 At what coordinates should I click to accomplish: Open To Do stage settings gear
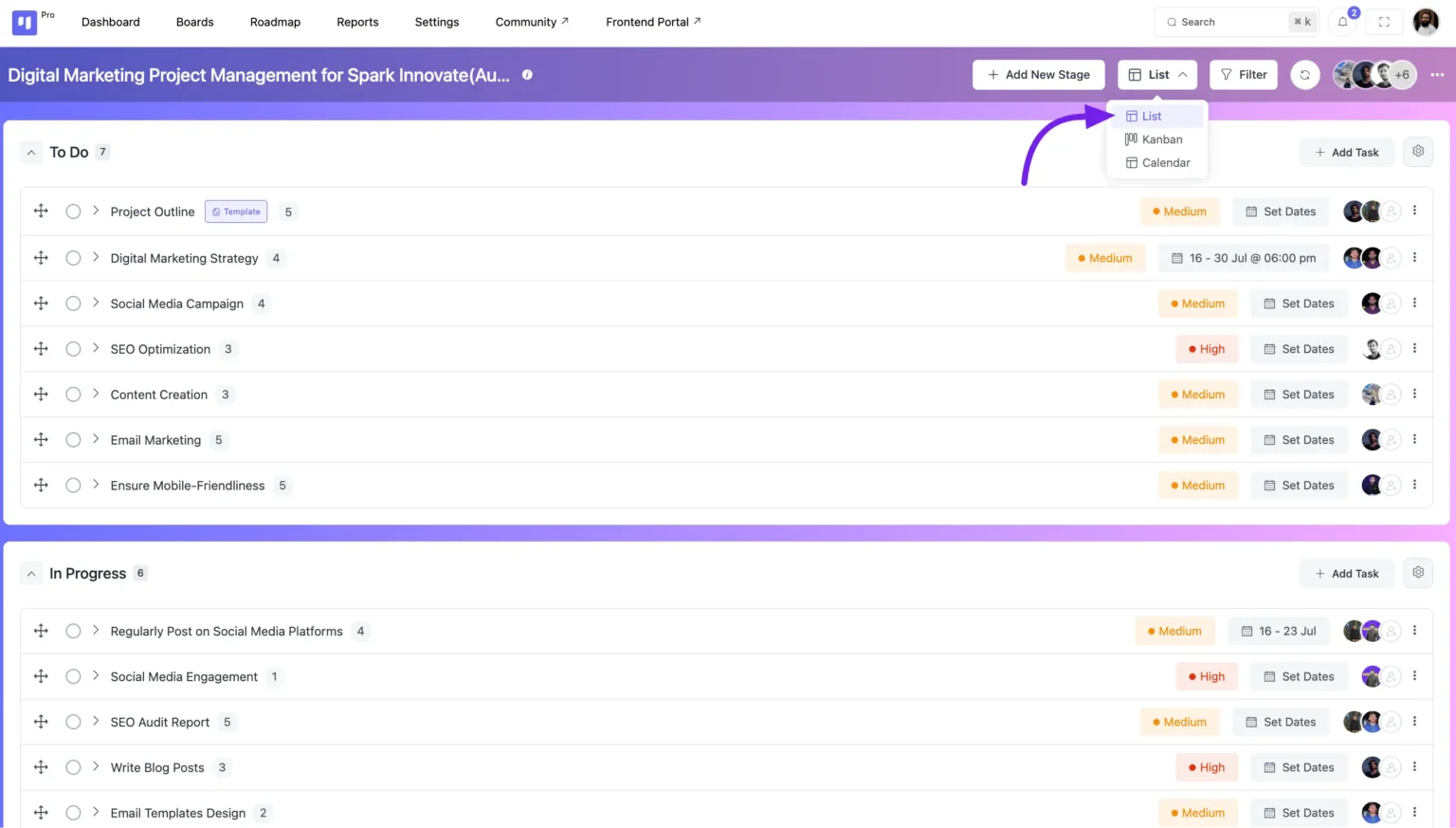pyautogui.click(x=1418, y=152)
